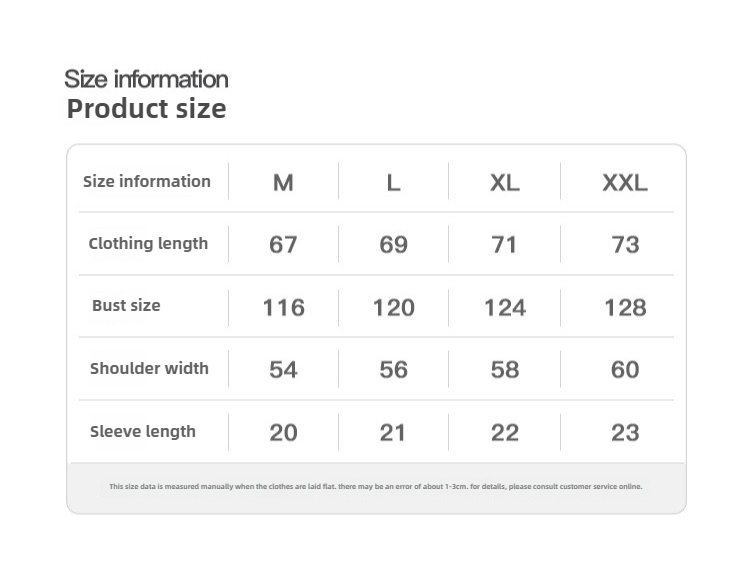The image size is (750, 575).
Task: Click the 'Product size' title
Action: [x=146, y=109]
